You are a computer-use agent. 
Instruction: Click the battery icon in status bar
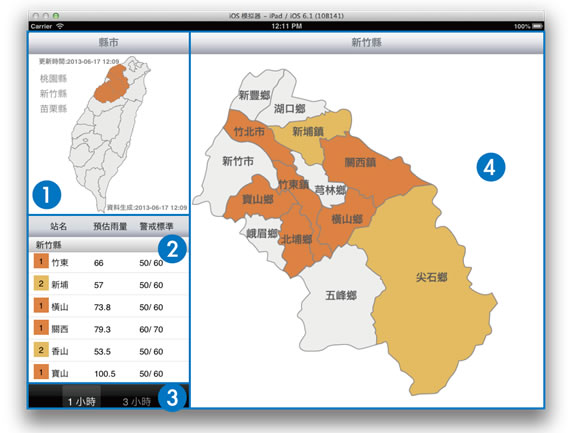pos(537,26)
